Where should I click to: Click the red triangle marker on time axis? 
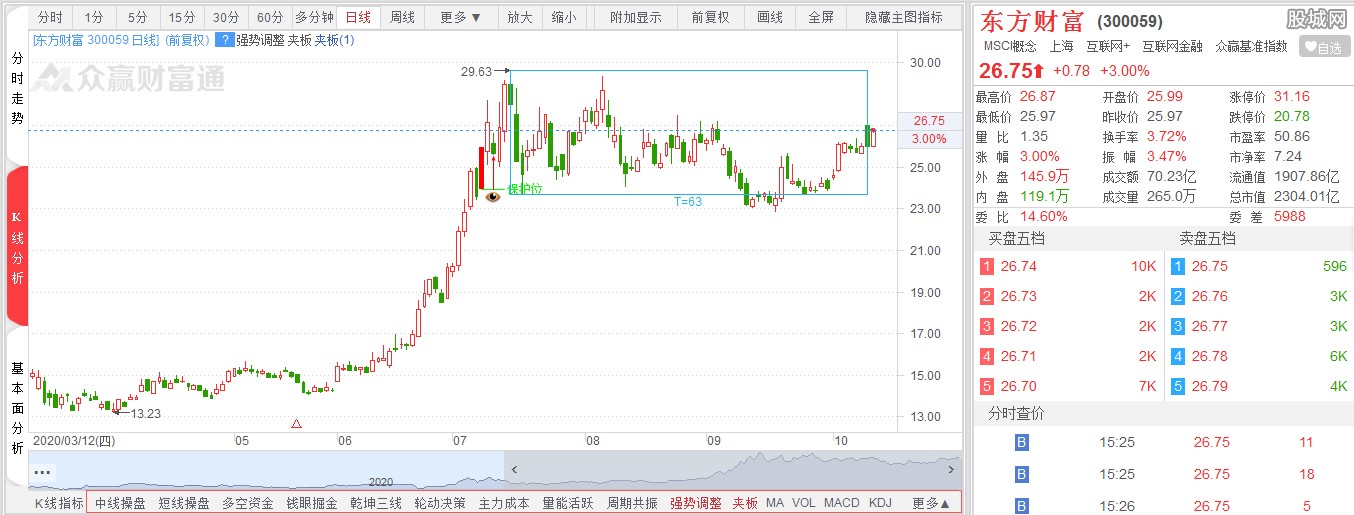296,424
